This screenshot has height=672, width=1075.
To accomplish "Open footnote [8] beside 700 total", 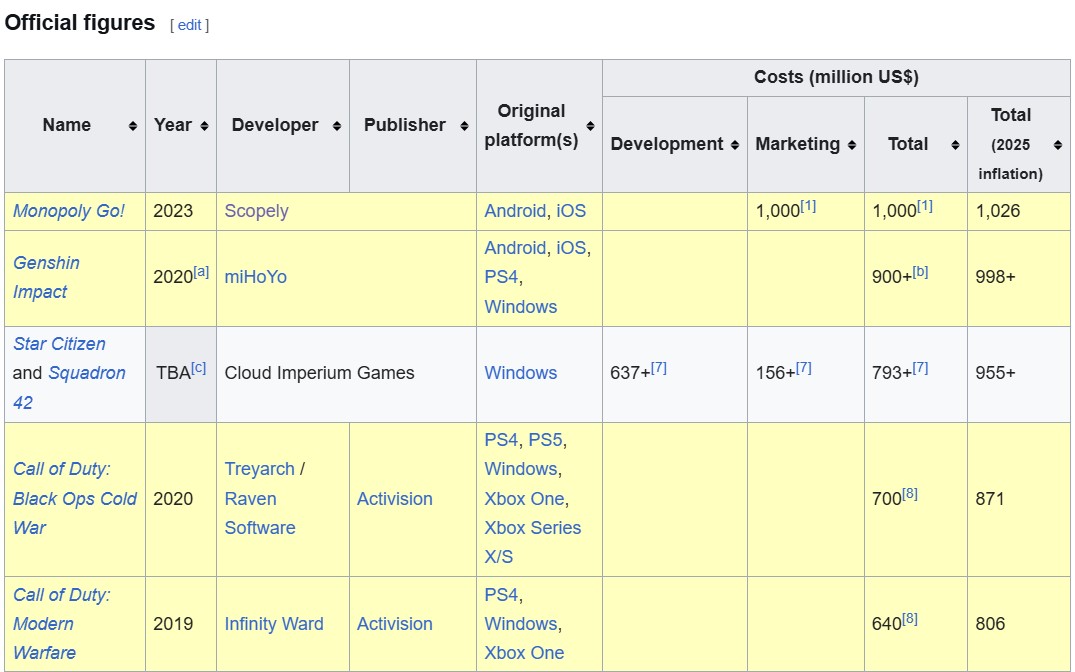I will point(910,494).
